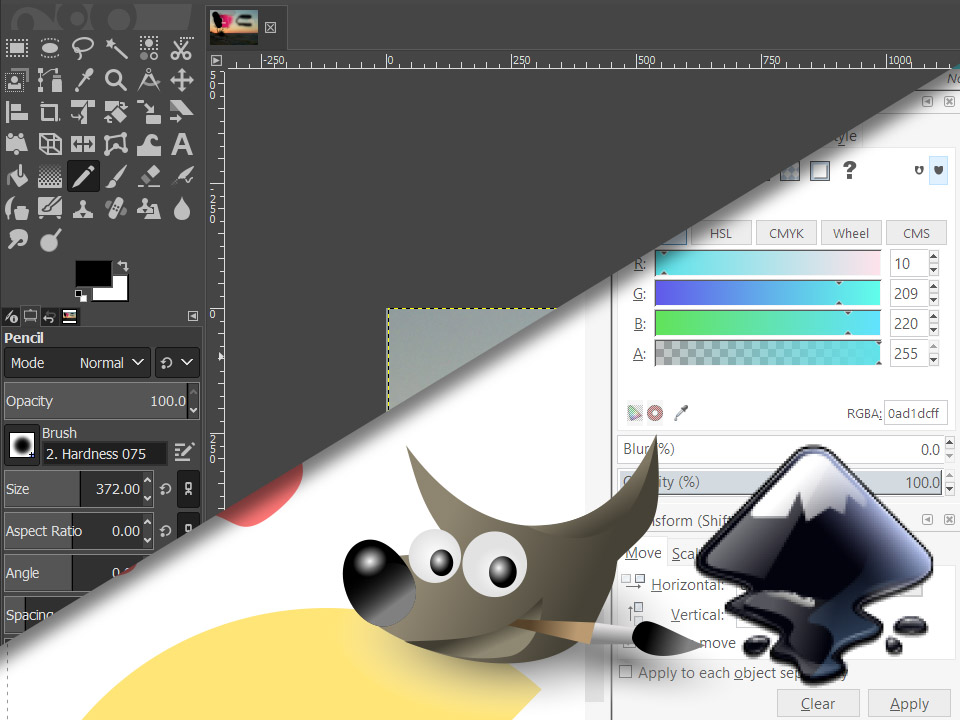The height and width of the screenshot is (720, 960).
Task: Click the RGBA hex field 0ad1dcff
Action: 917,413
